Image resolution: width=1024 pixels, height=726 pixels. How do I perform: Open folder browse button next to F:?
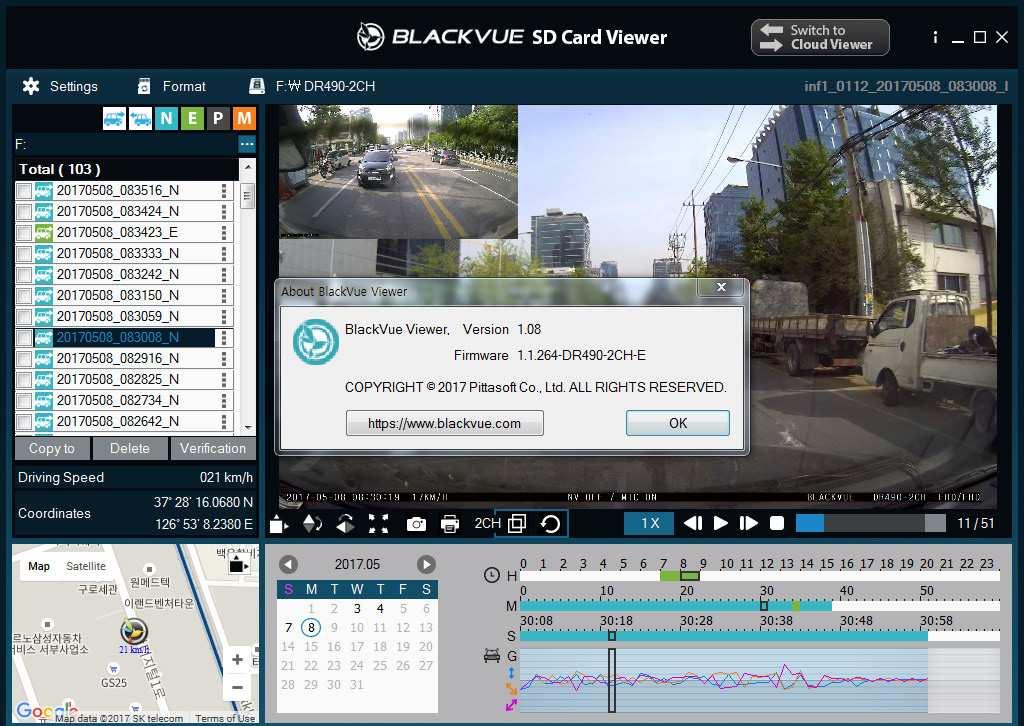pyautogui.click(x=247, y=144)
